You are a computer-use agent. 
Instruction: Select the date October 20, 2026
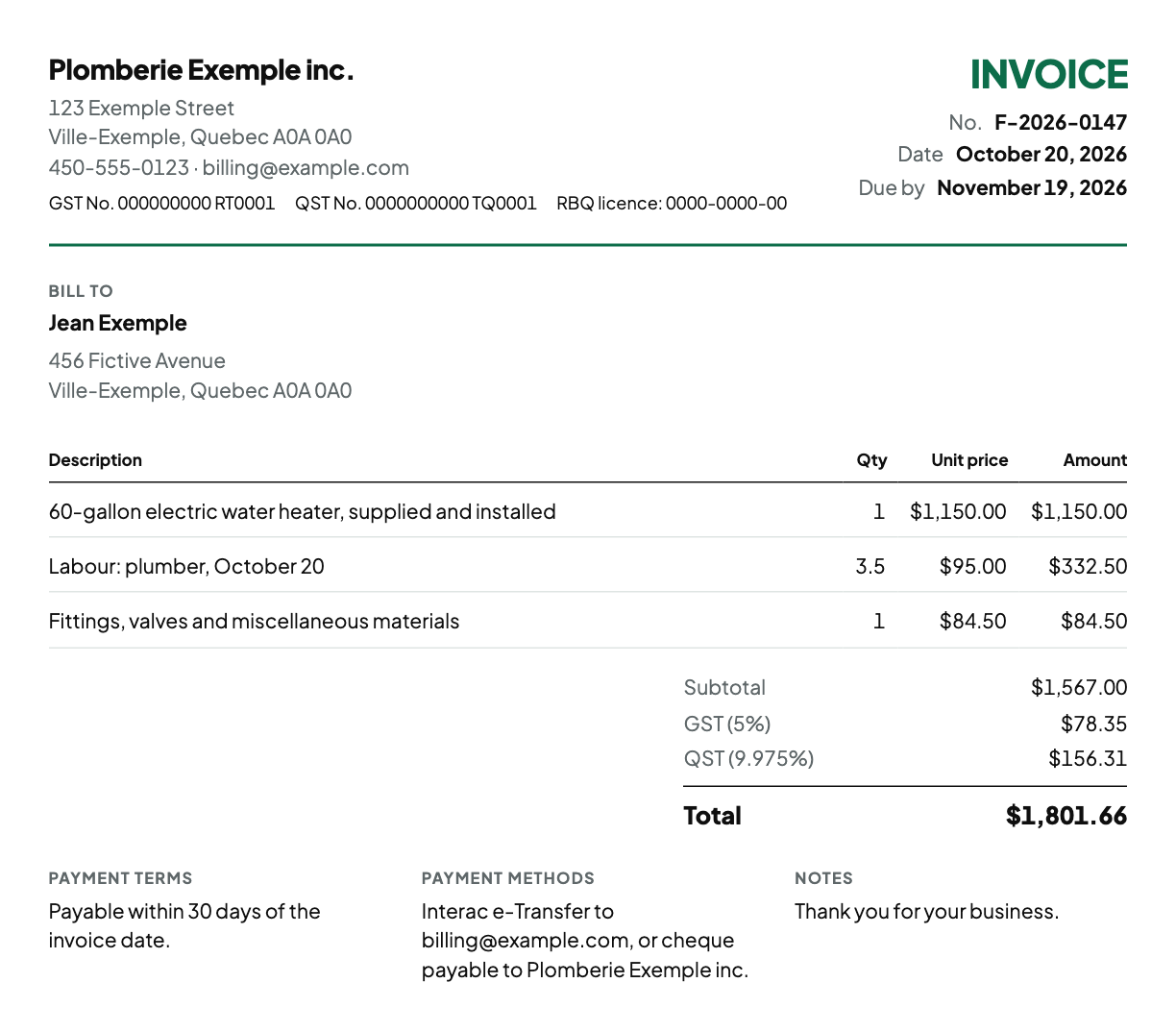[1041, 155]
